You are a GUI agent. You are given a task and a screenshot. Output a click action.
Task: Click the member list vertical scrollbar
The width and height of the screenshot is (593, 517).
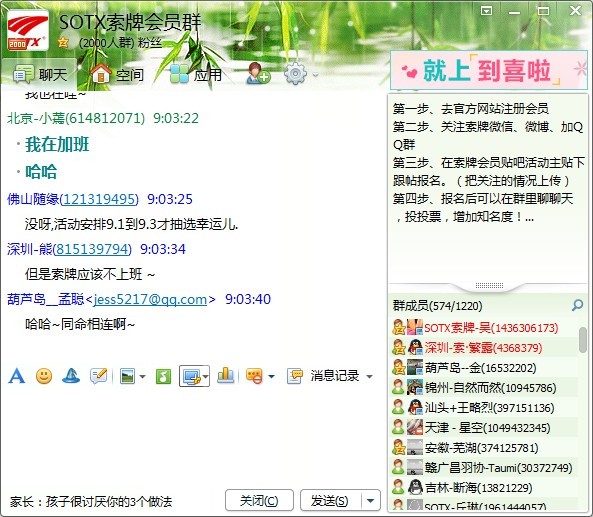pyautogui.click(x=583, y=340)
